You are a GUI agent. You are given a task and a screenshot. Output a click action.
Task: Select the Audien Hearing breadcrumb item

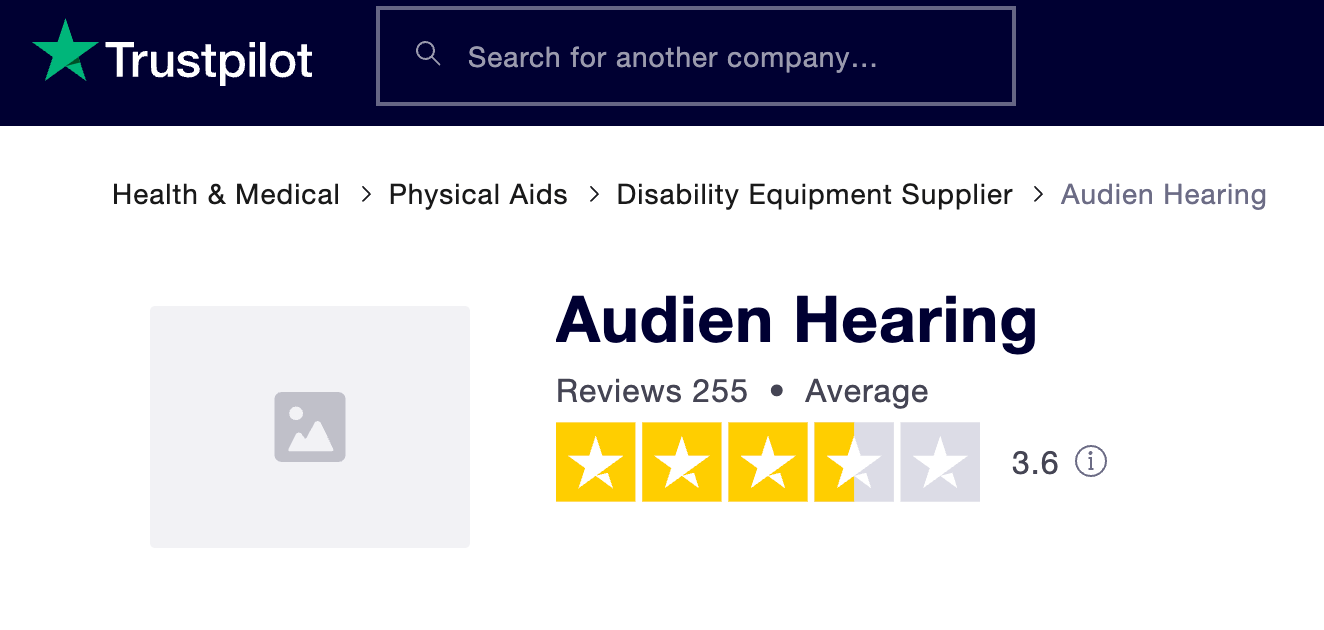tap(1163, 194)
